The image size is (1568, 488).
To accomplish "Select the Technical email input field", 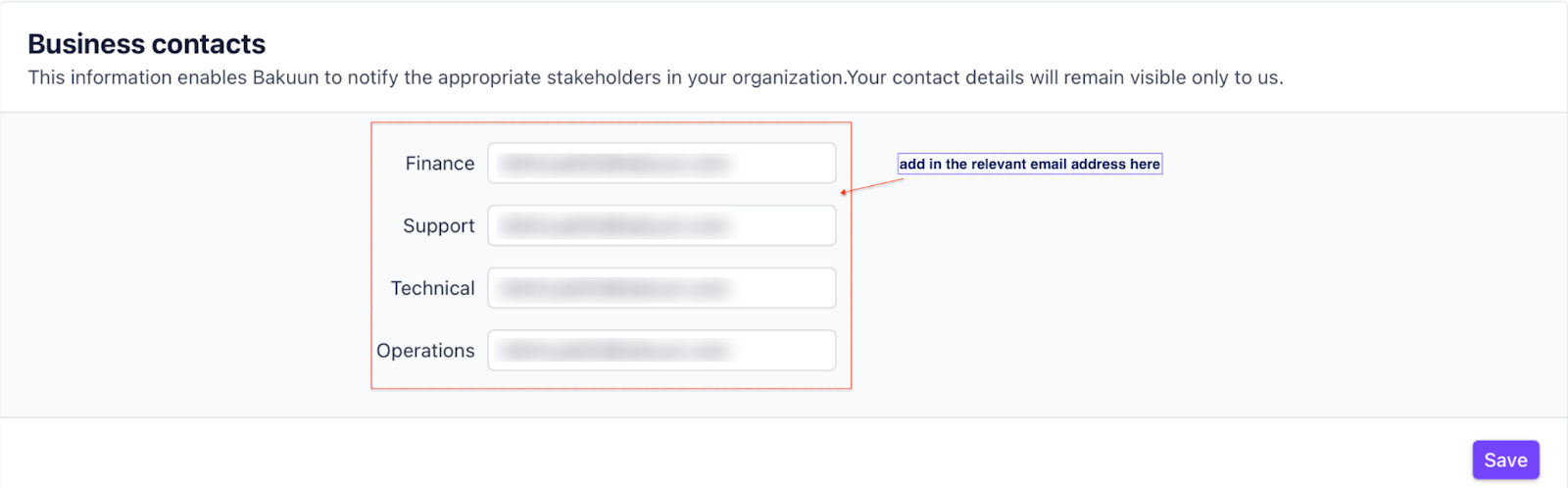I will (x=661, y=288).
